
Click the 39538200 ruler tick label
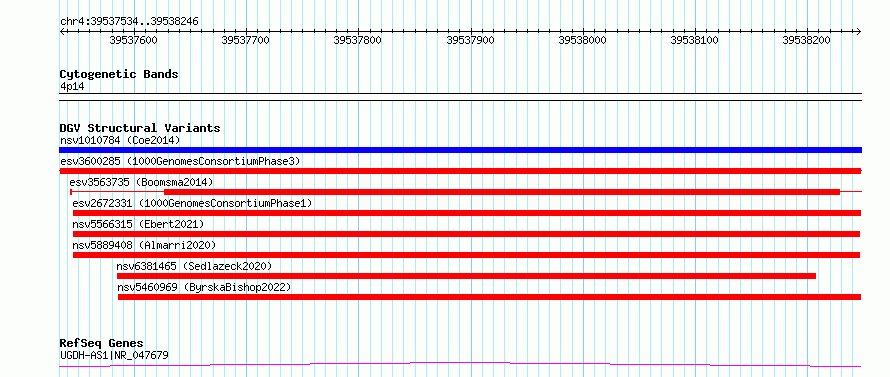tap(807, 40)
